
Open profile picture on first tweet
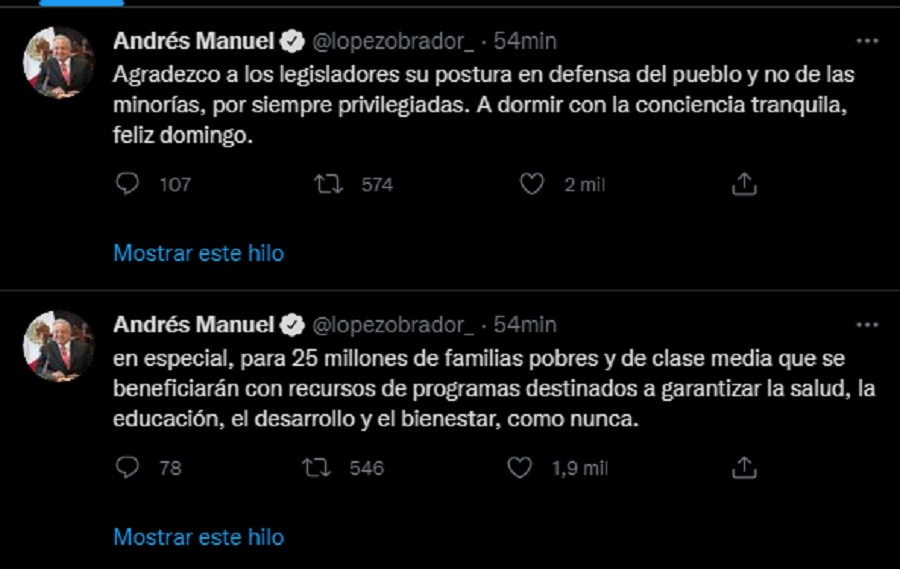(x=58, y=62)
